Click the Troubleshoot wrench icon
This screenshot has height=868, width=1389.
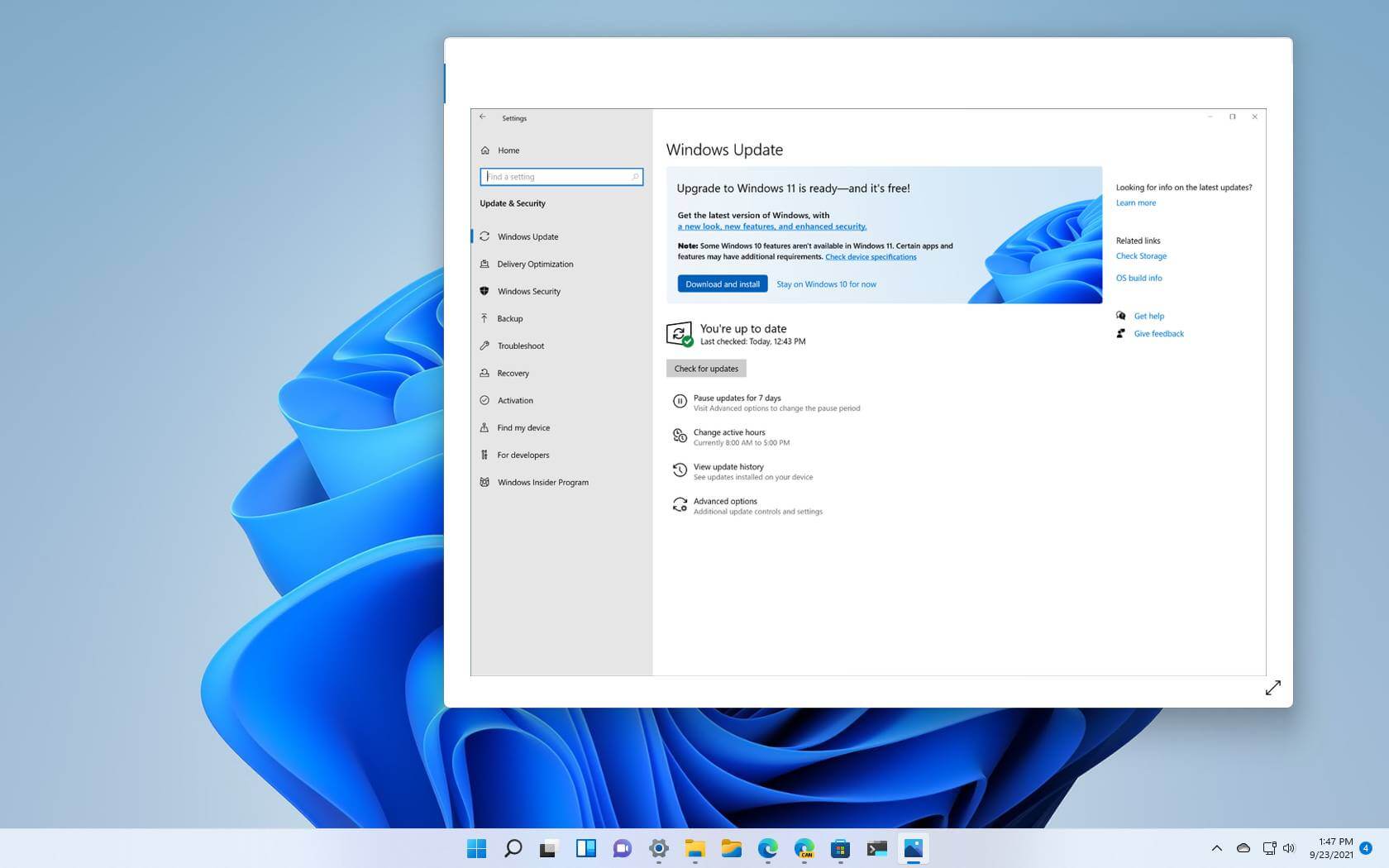pos(484,346)
